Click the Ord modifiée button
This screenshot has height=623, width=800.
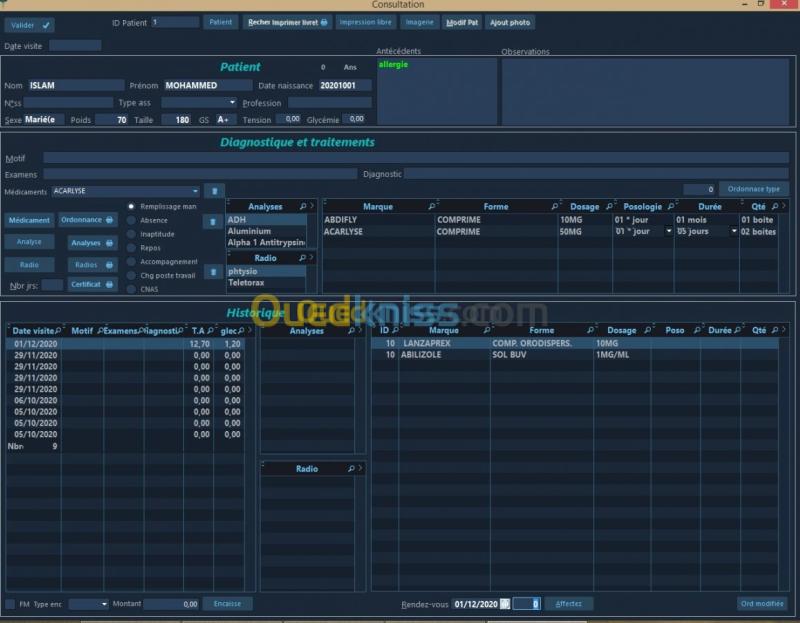pyautogui.click(x=762, y=604)
